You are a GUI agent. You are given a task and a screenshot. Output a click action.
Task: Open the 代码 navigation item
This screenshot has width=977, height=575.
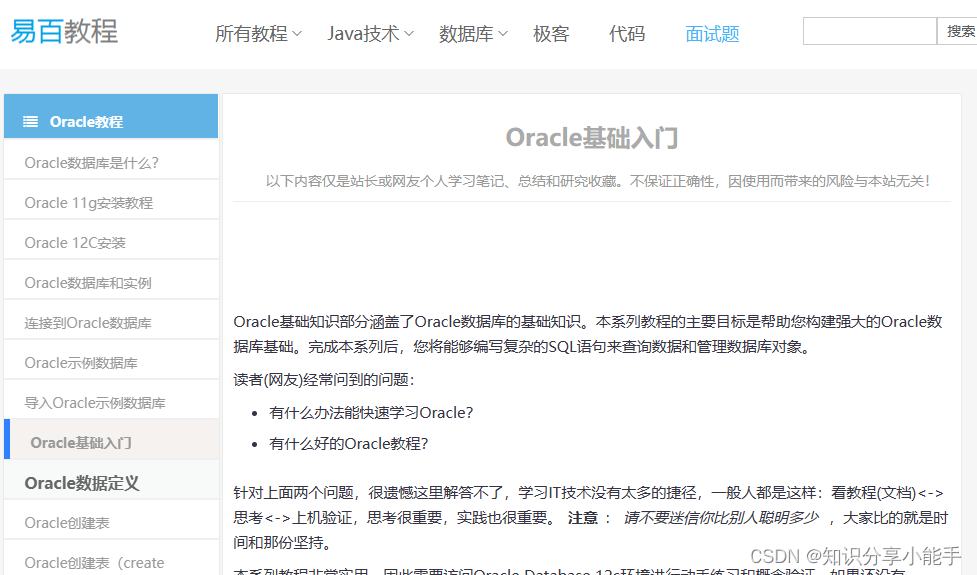627,34
